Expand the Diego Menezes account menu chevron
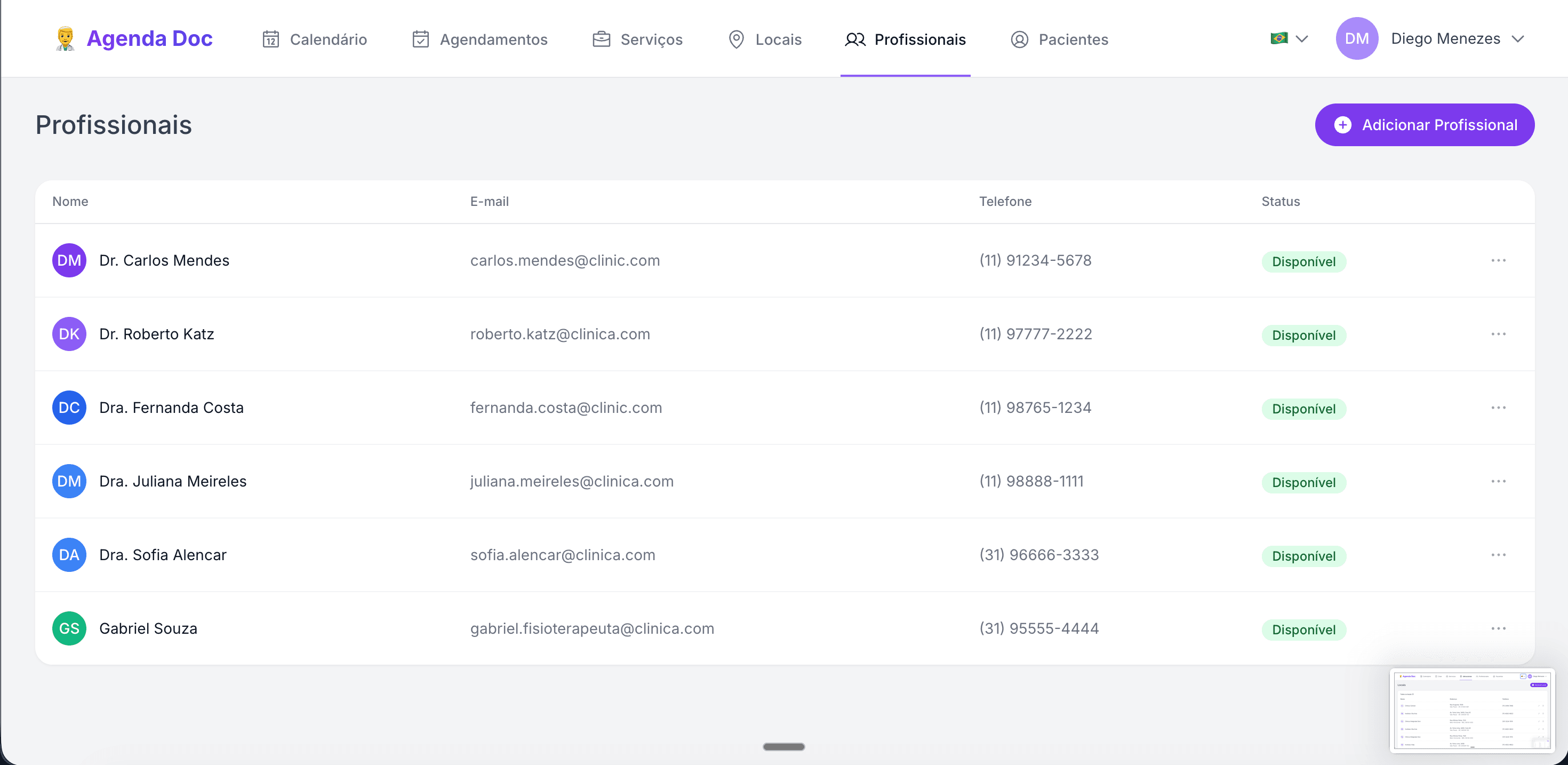Screen dimensions: 1568x765 1518,38
